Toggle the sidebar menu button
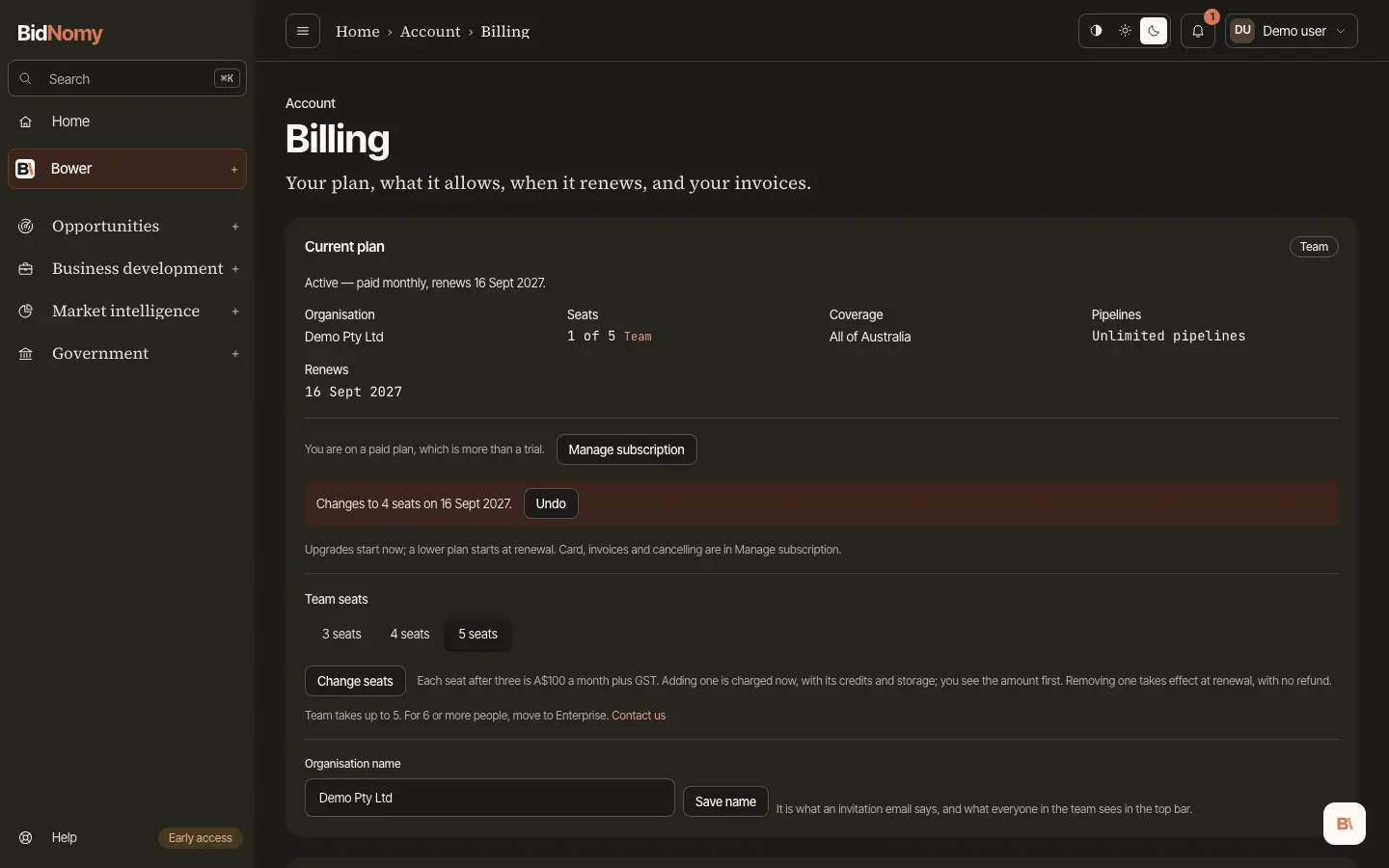Screen dimensions: 1389x868 (303, 31)
